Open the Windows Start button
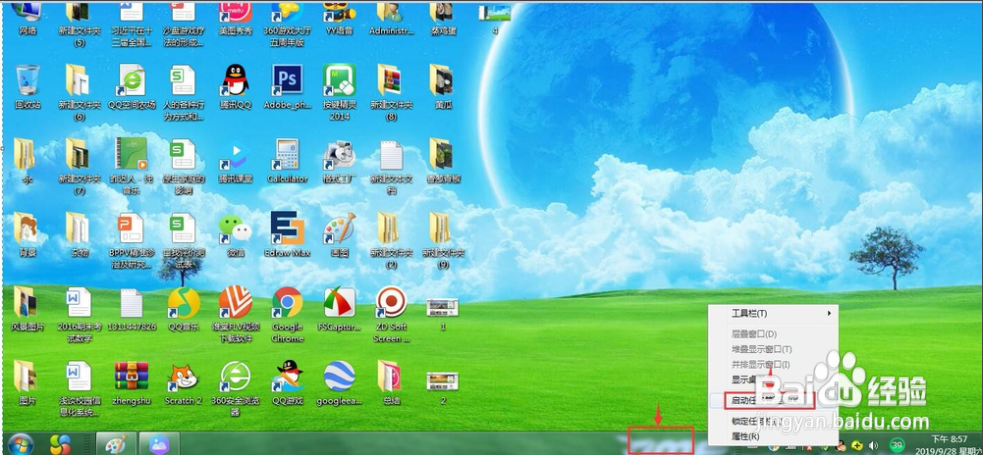983x455 pixels. (x=21, y=444)
